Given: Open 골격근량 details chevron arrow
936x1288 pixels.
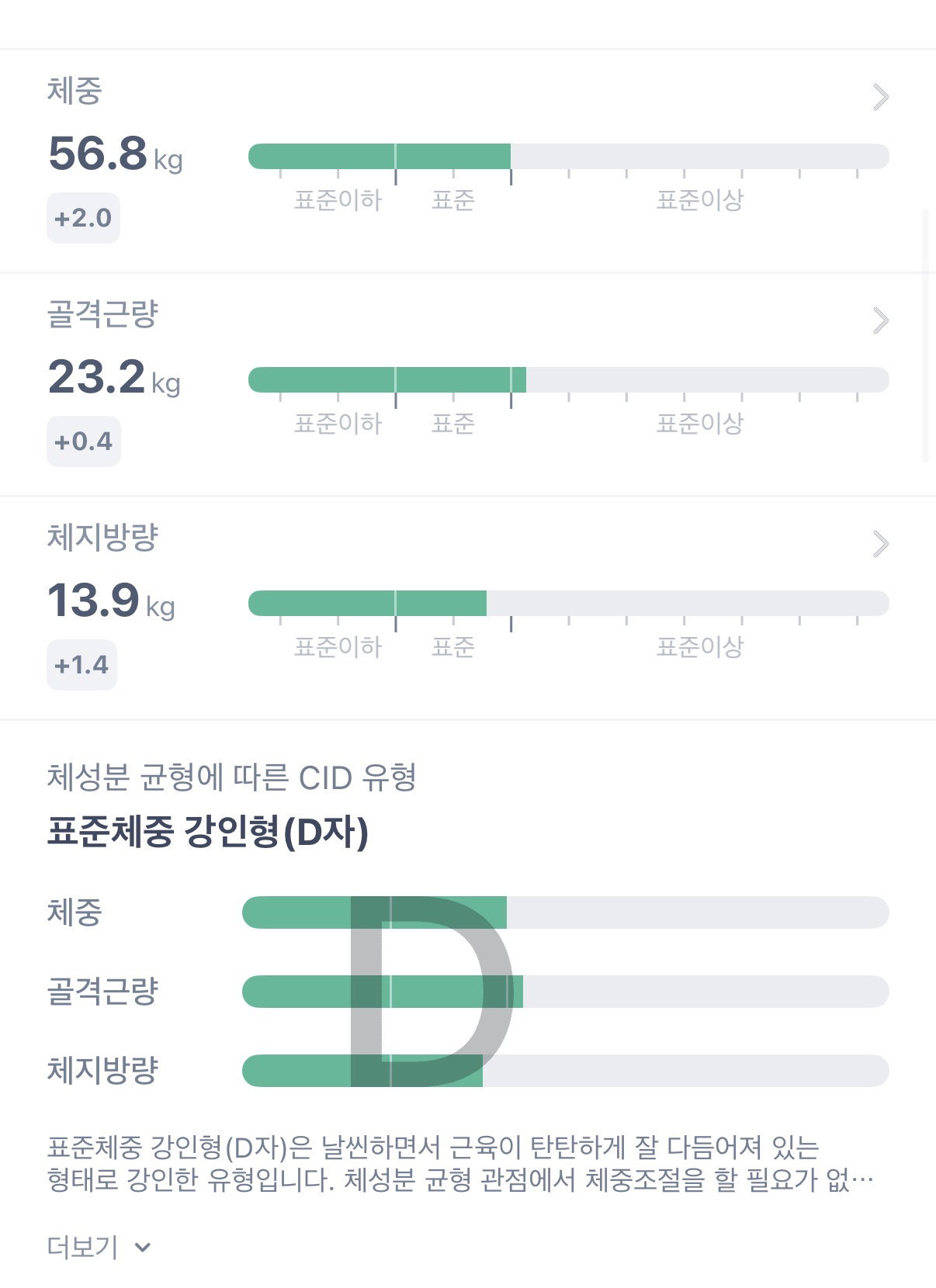Looking at the screenshot, I should 881,320.
